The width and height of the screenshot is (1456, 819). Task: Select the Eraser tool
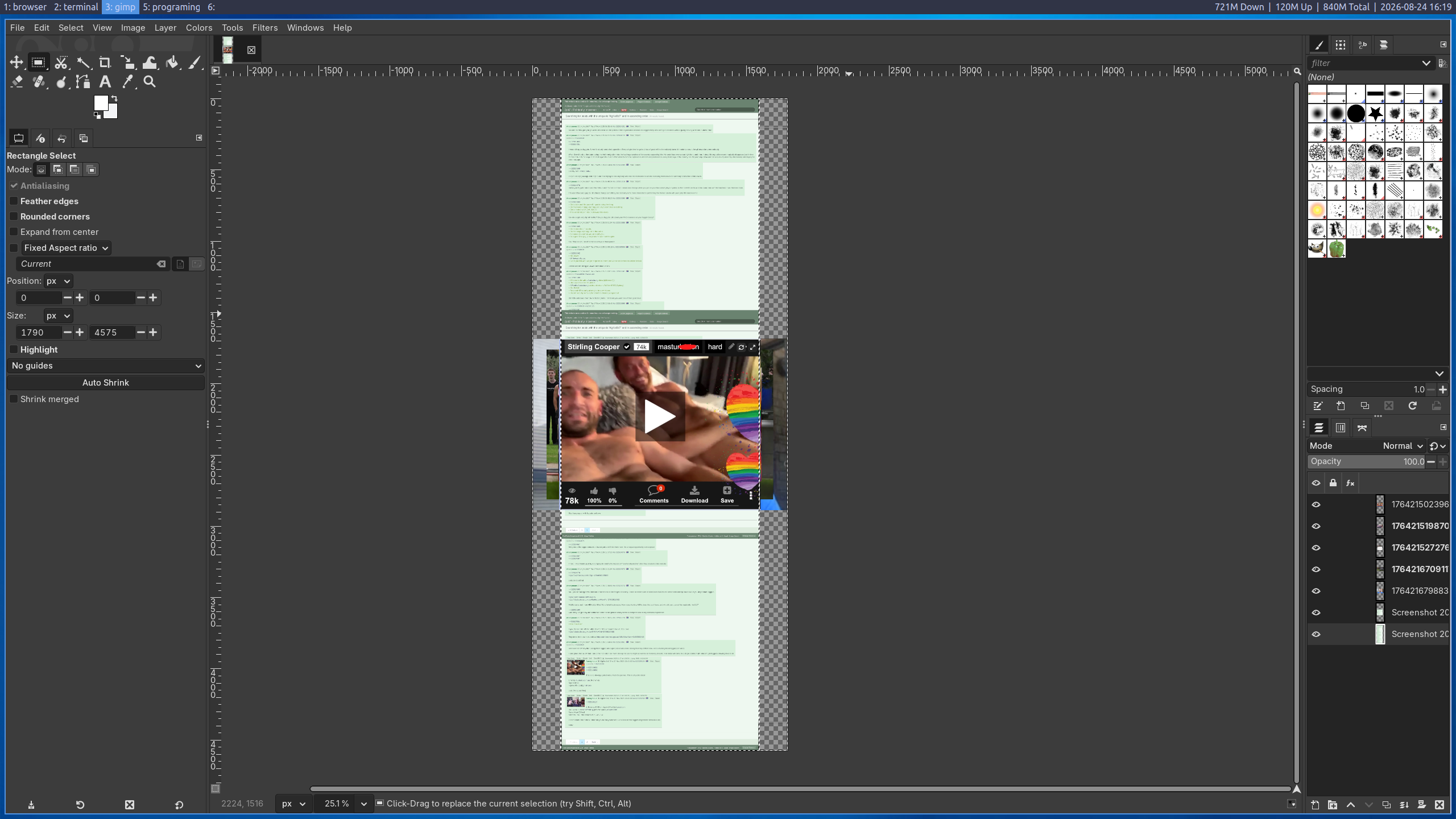[16, 82]
